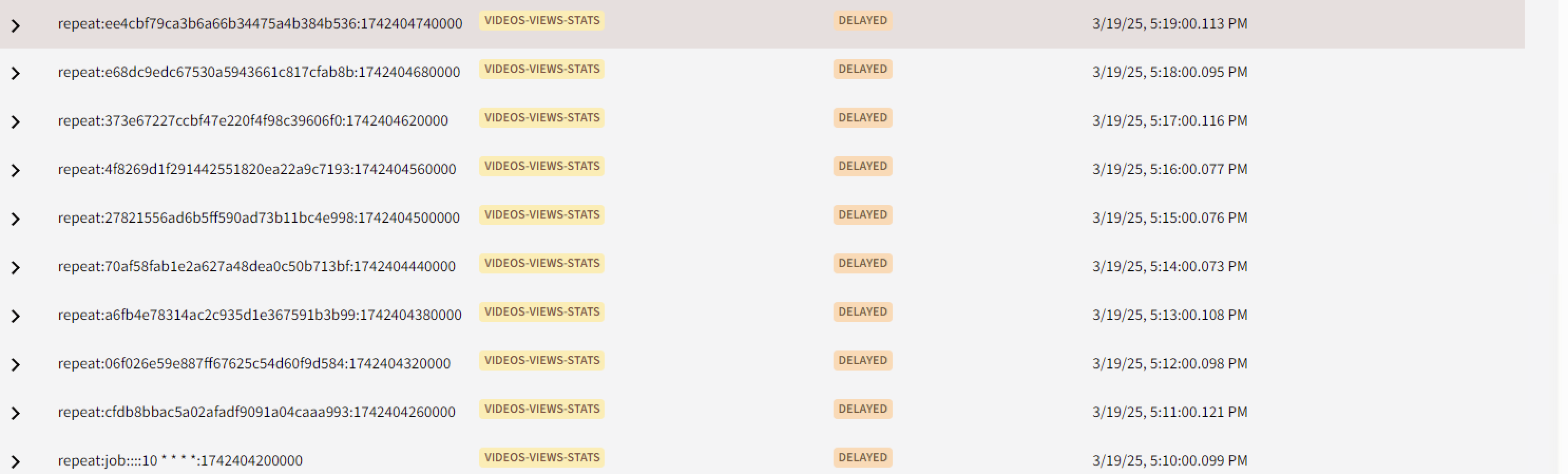
Task: Click the DELAYED status badge on the 5:10 PM job
Action: click(863, 458)
